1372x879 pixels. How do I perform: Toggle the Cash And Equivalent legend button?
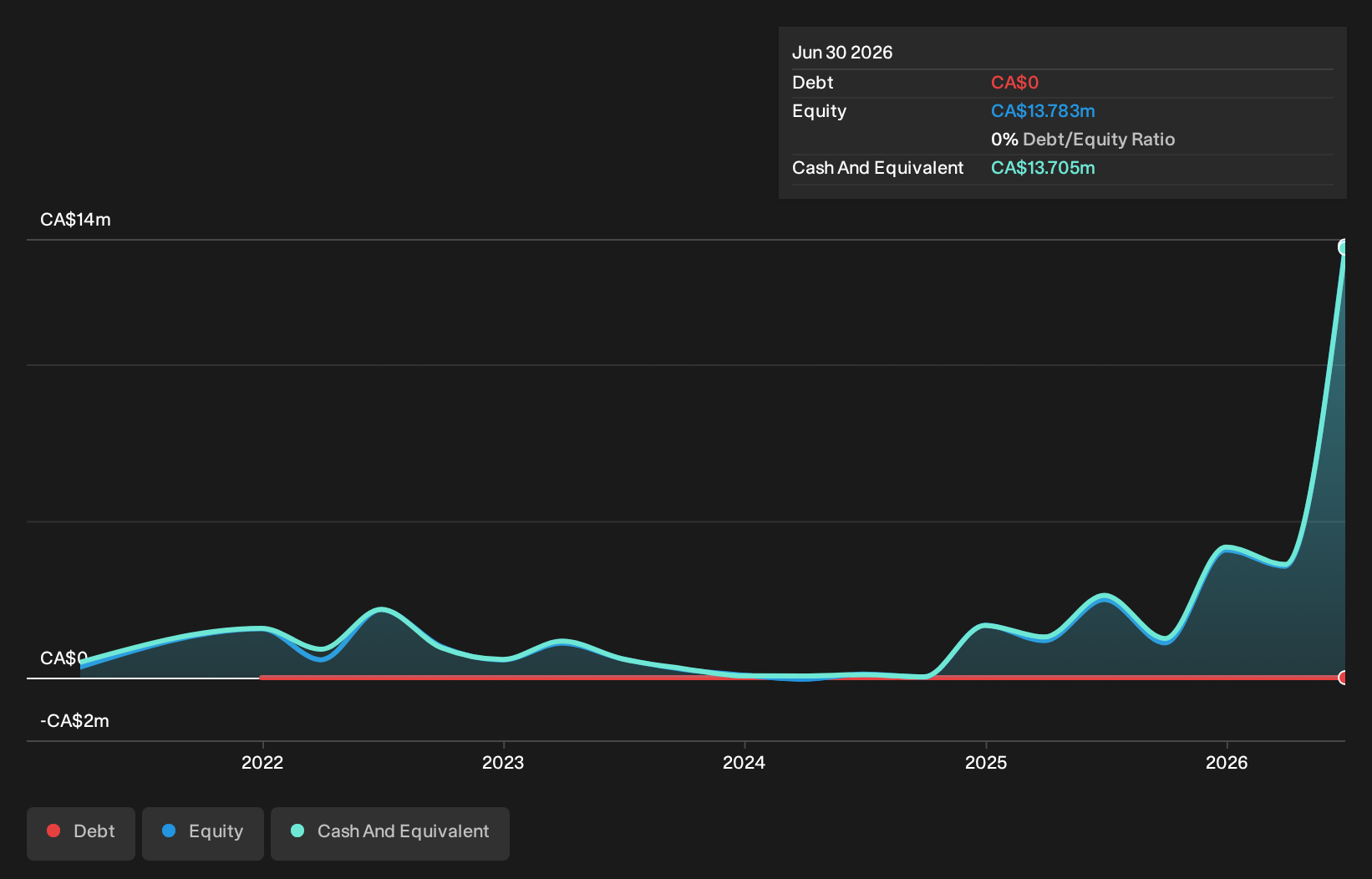(x=390, y=833)
